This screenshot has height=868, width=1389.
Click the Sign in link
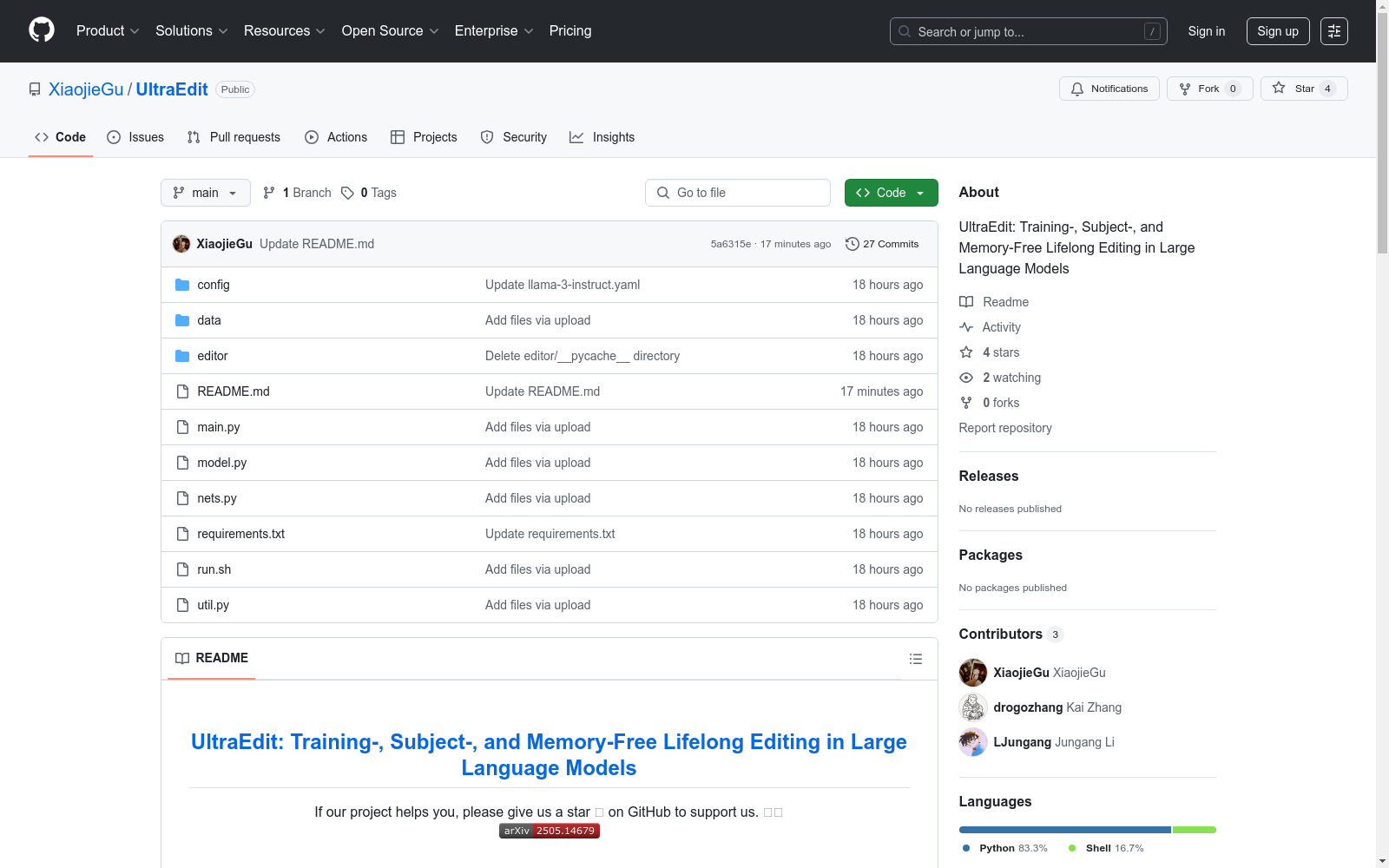click(1207, 31)
